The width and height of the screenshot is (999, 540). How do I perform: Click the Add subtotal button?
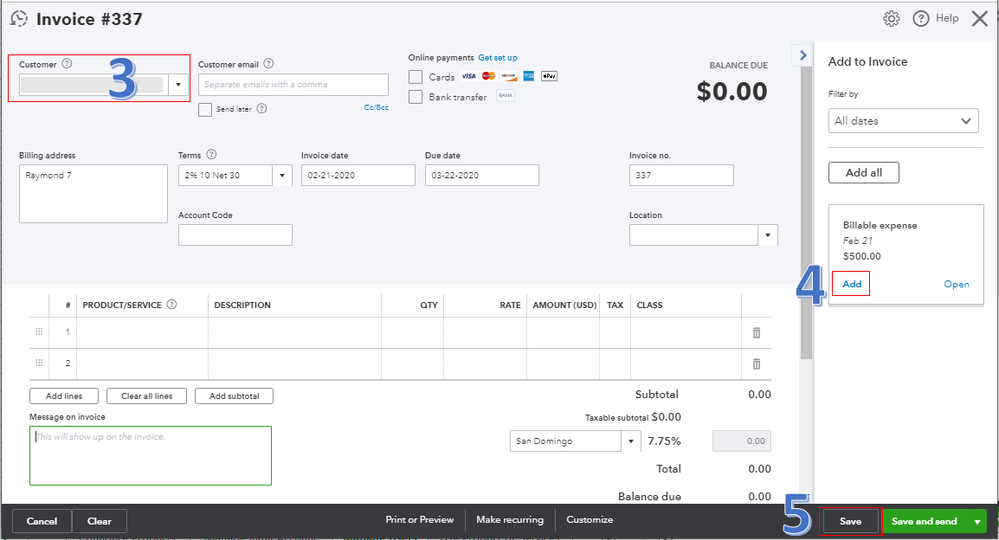234,396
